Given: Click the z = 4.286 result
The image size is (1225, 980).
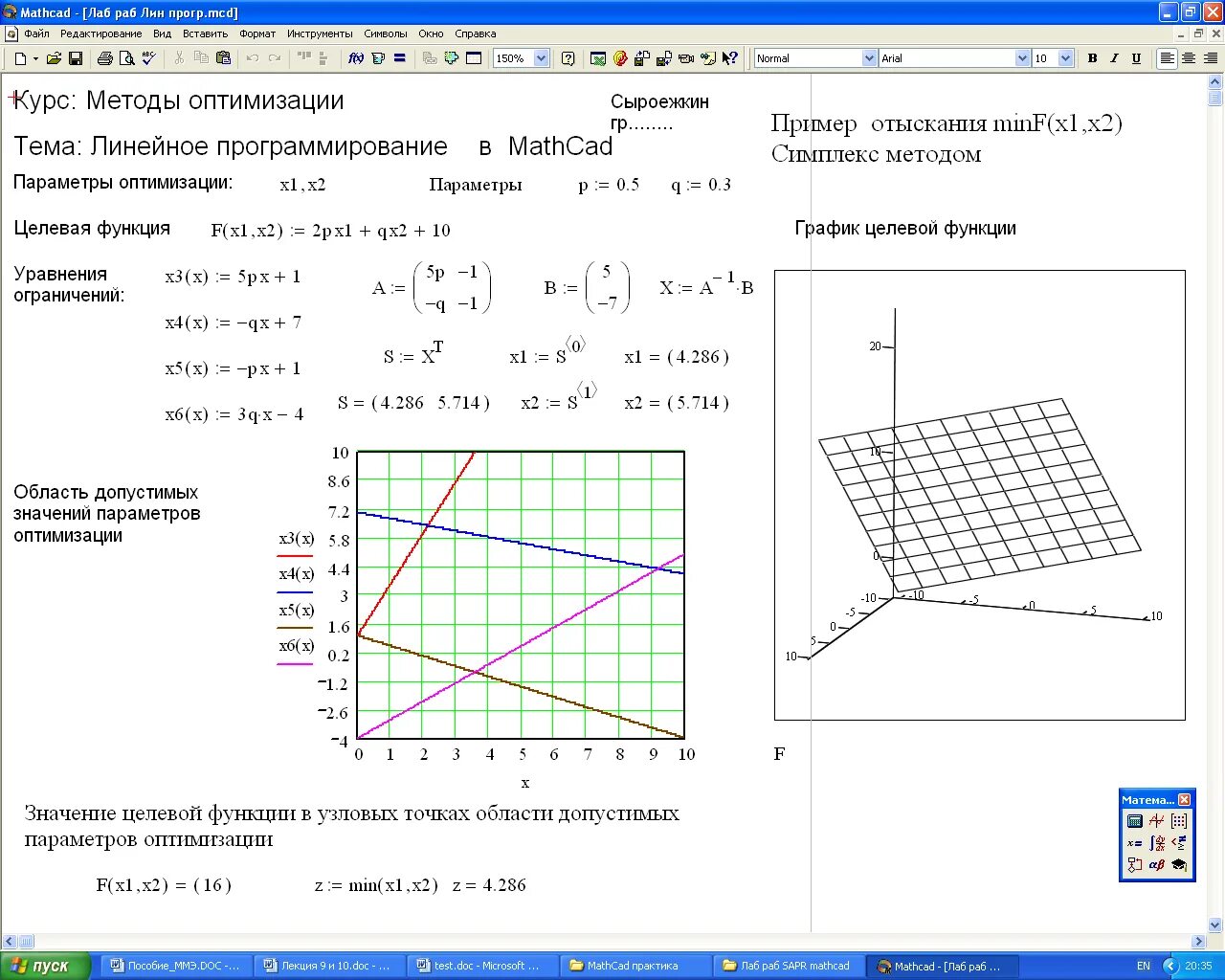Looking at the screenshot, I should (489, 885).
